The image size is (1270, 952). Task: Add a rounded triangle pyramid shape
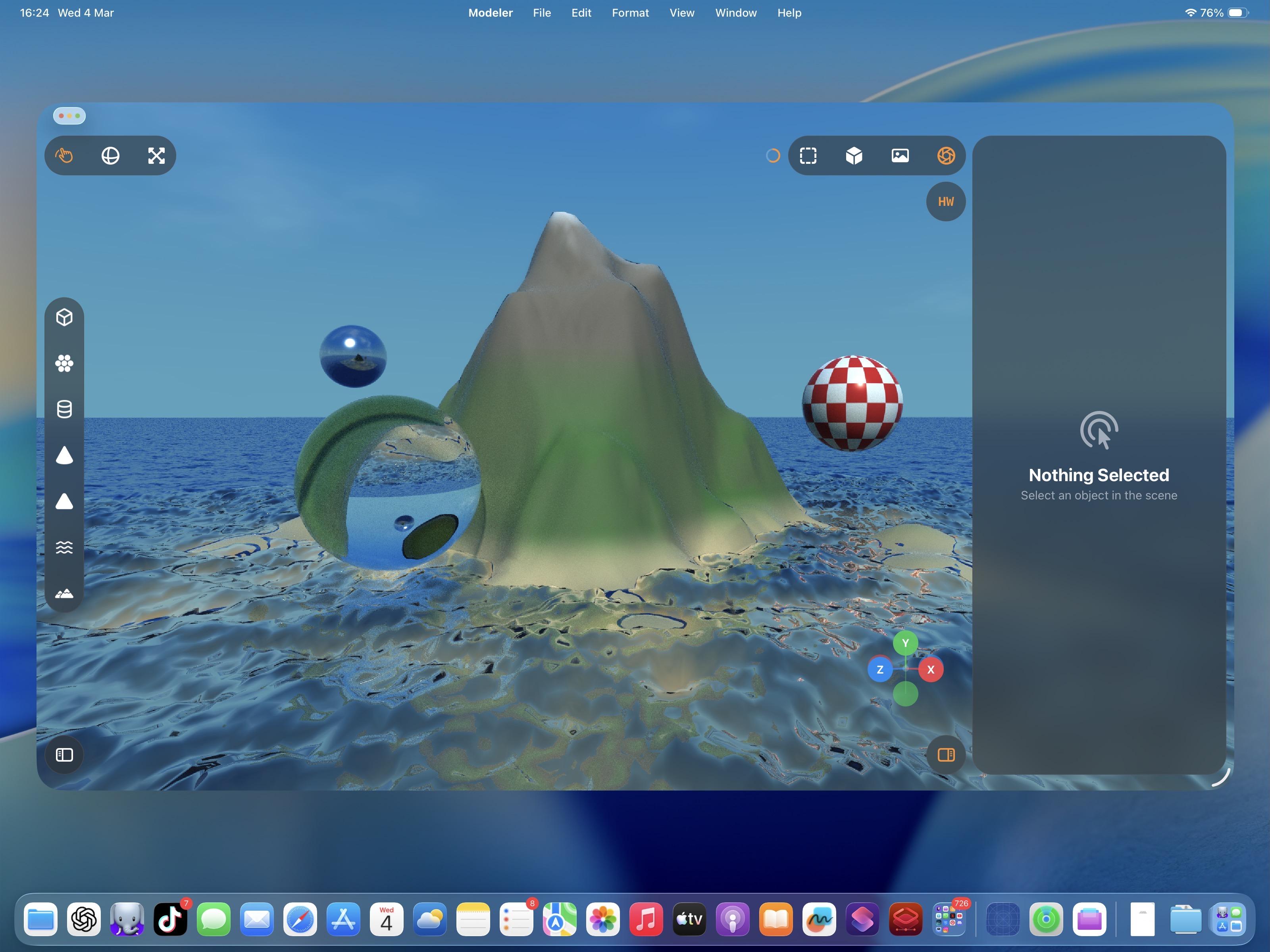point(64,501)
